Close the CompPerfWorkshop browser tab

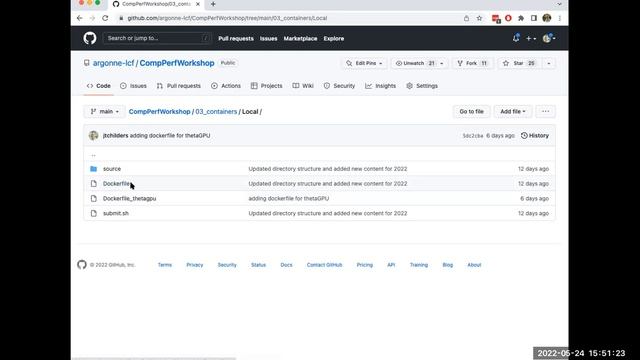click(x=198, y=4)
